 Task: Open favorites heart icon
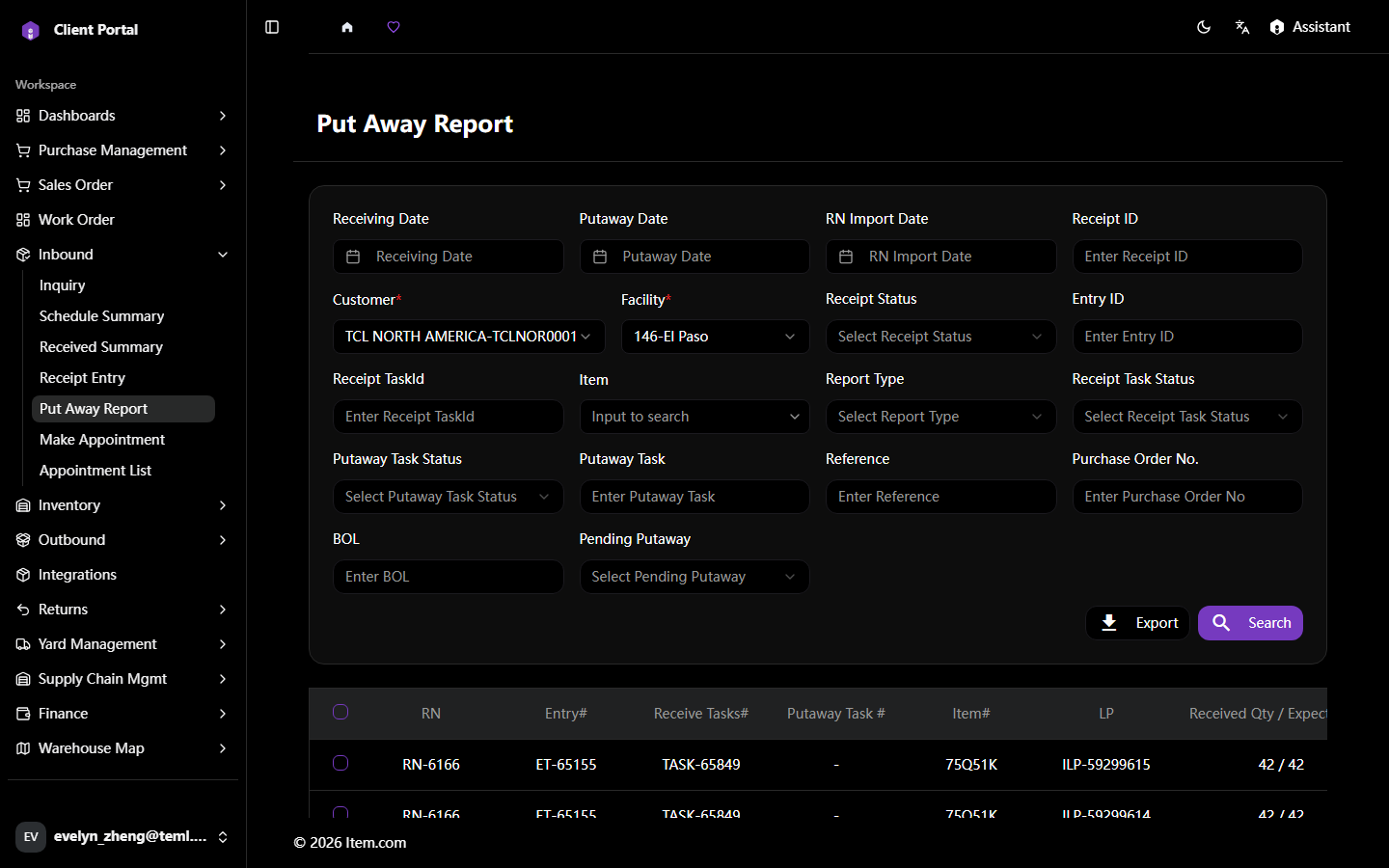(x=394, y=27)
